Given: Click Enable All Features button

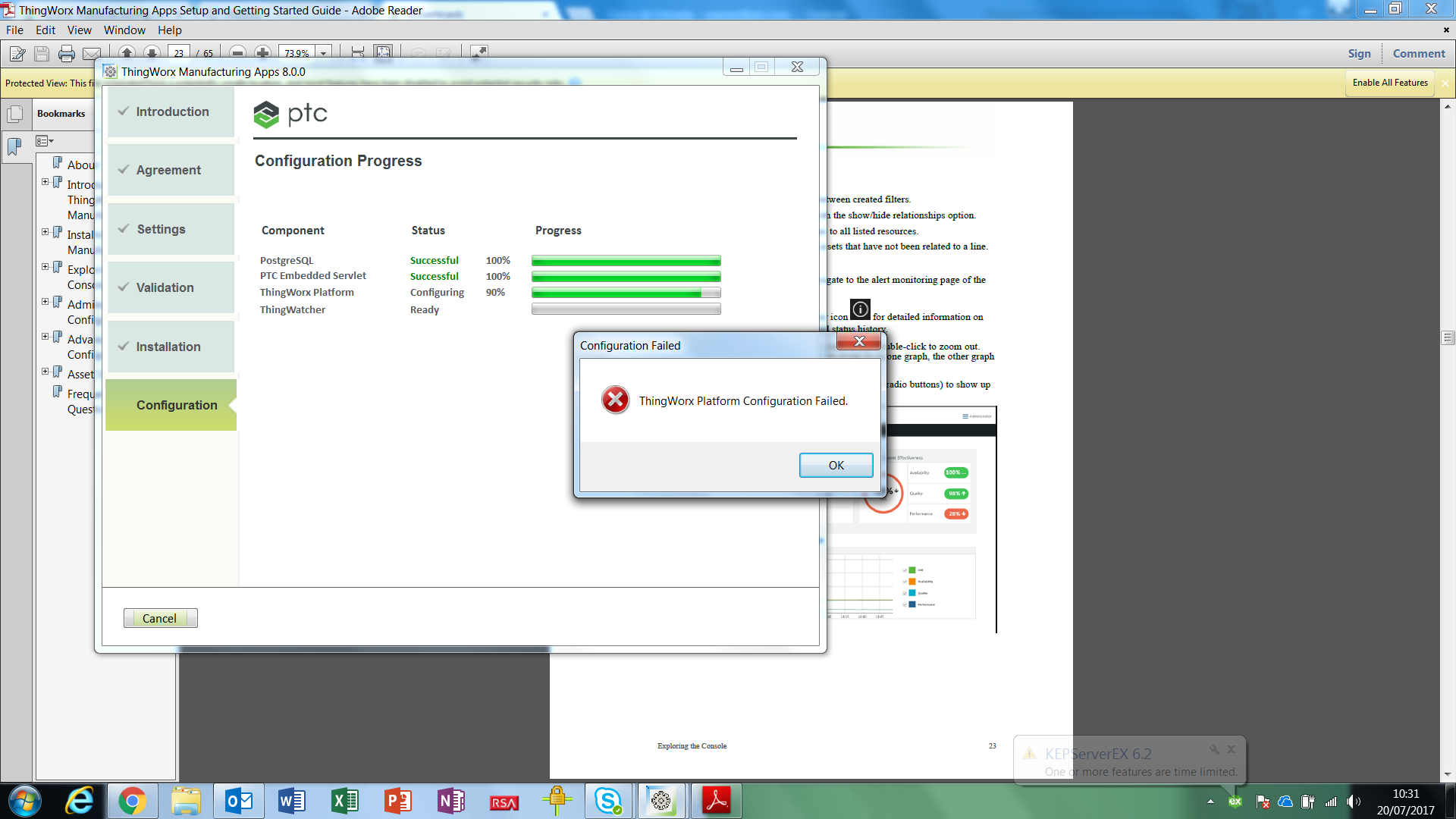Looking at the screenshot, I should tap(1390, 83).
